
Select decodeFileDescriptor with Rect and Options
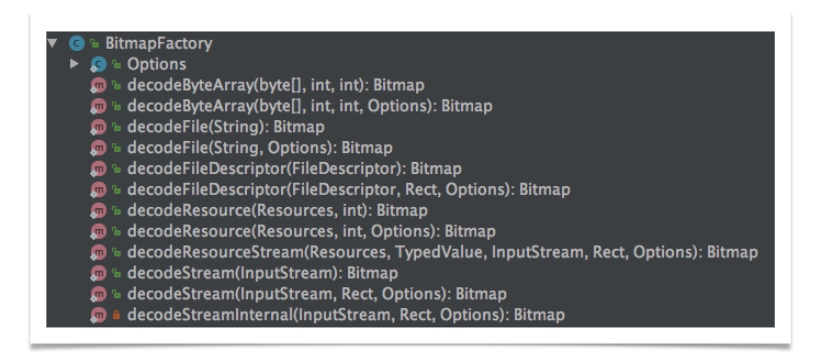click(349, 190)
